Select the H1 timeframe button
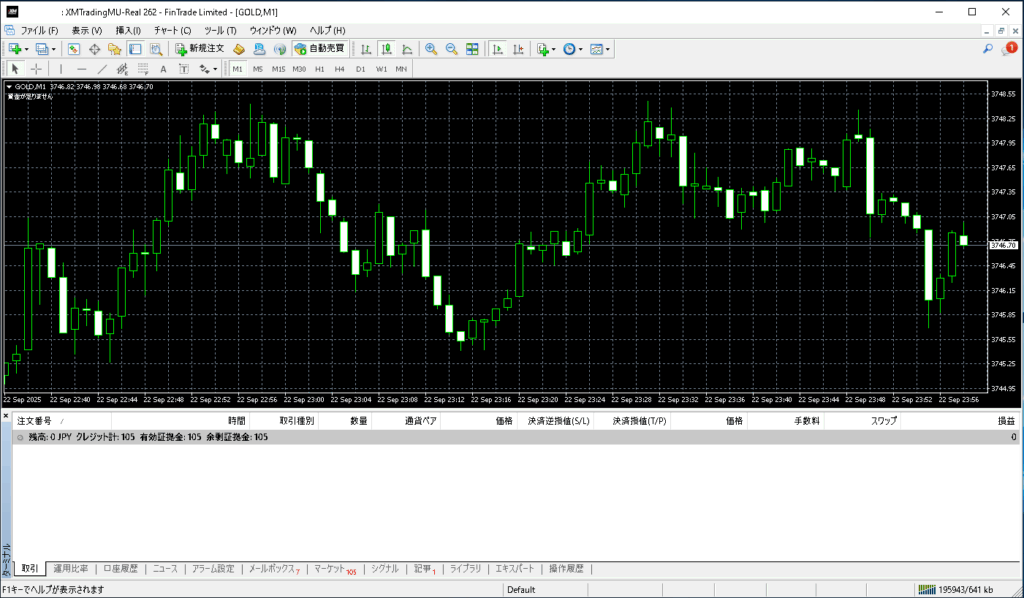 coord(319,69)
